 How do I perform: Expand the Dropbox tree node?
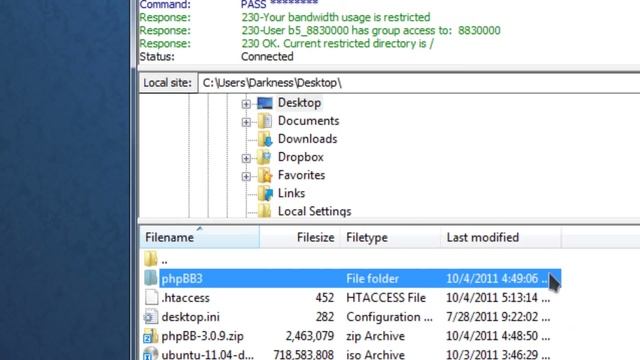[x=246, y=158]
